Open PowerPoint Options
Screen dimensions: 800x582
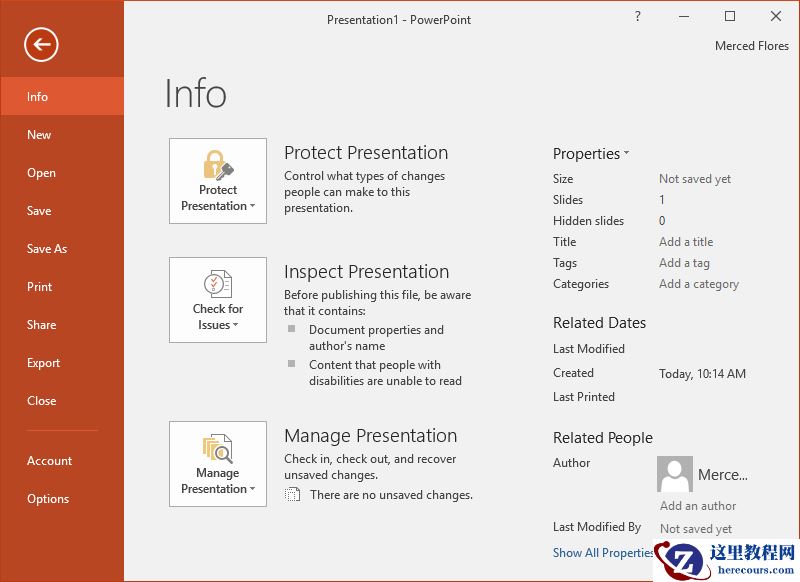tap(62, 499)
